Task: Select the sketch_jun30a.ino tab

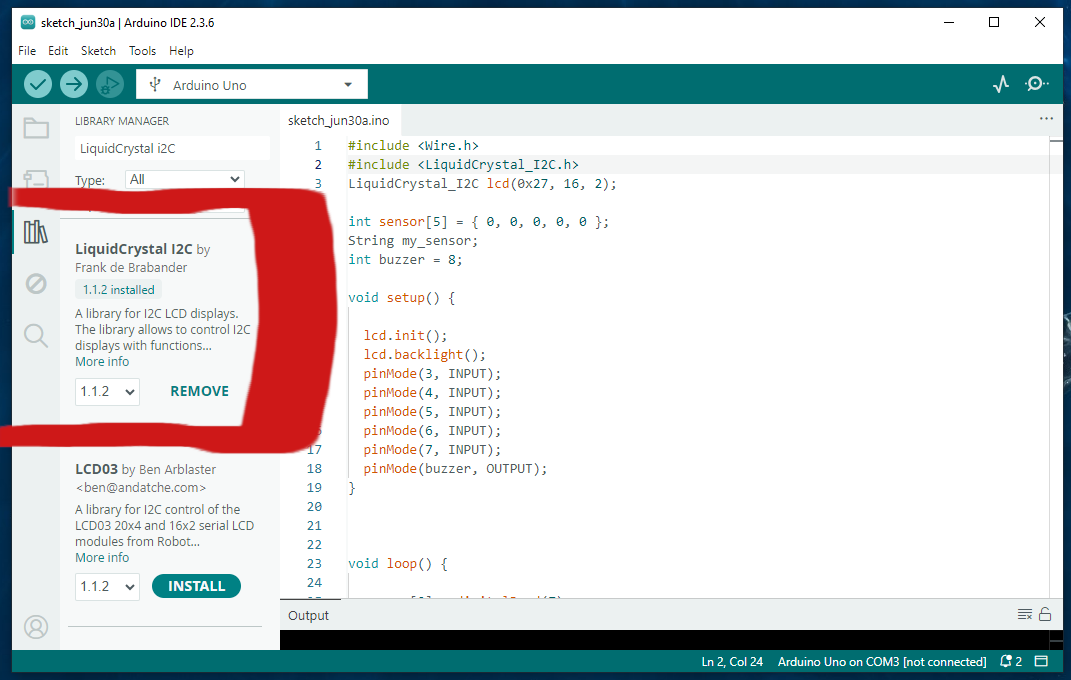Action: (x=339, y=120)
